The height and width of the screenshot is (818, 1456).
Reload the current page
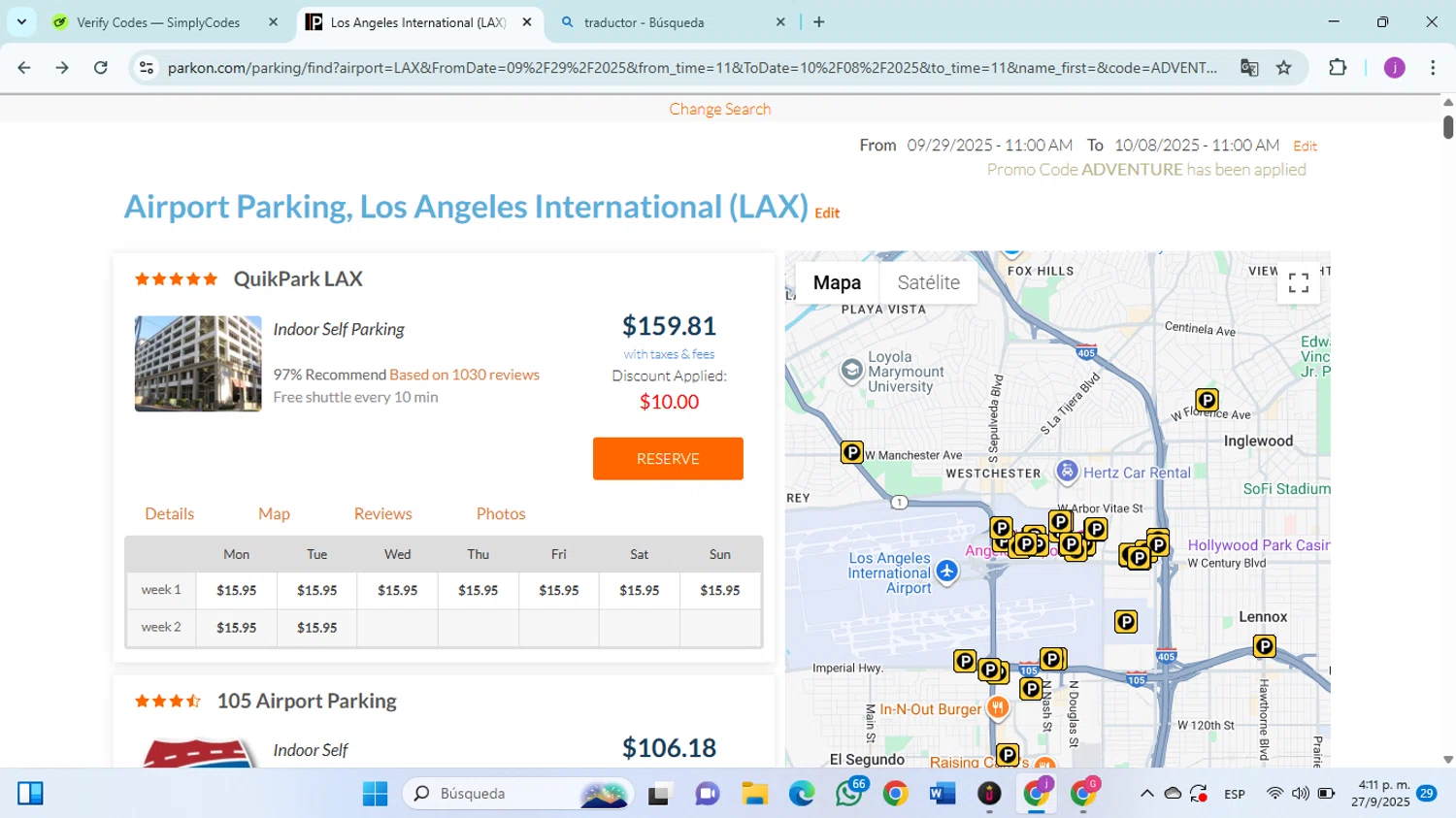click(x=101, y=68)
